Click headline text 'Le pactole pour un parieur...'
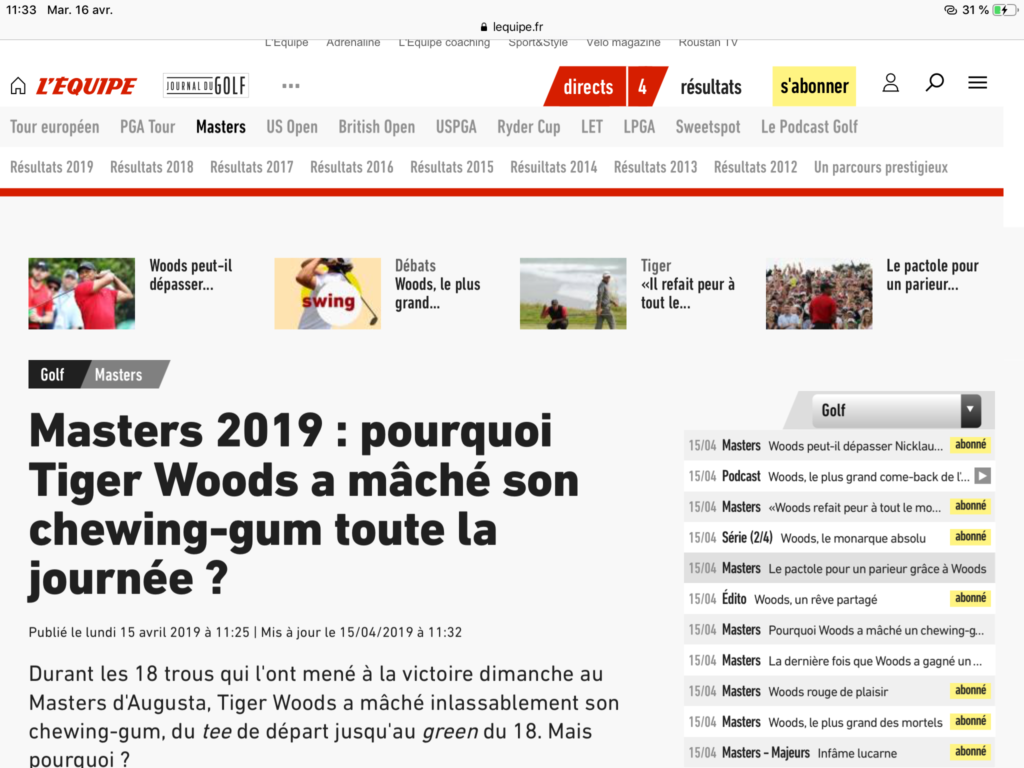 (x=933, y=275)
